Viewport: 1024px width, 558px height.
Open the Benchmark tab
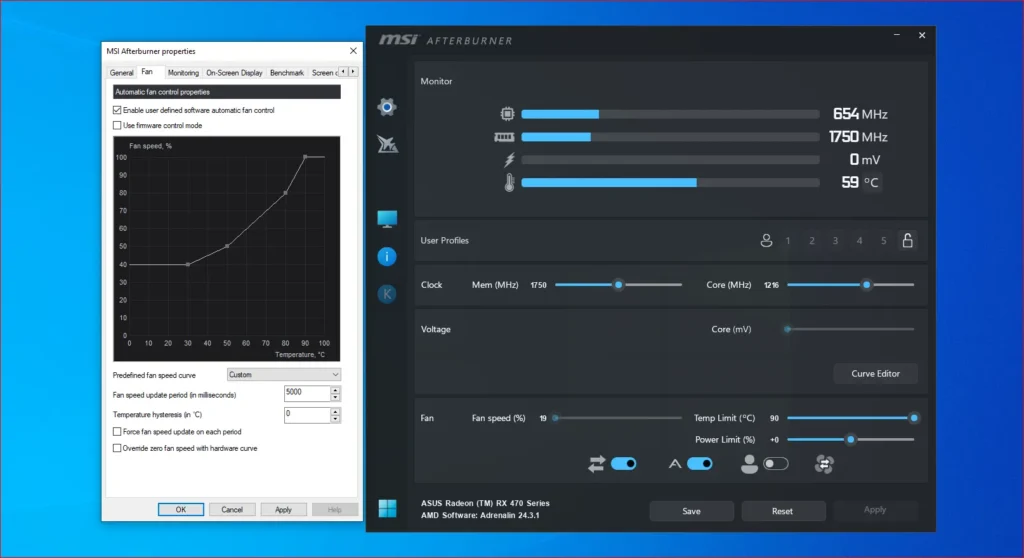[x=287, y=73]
